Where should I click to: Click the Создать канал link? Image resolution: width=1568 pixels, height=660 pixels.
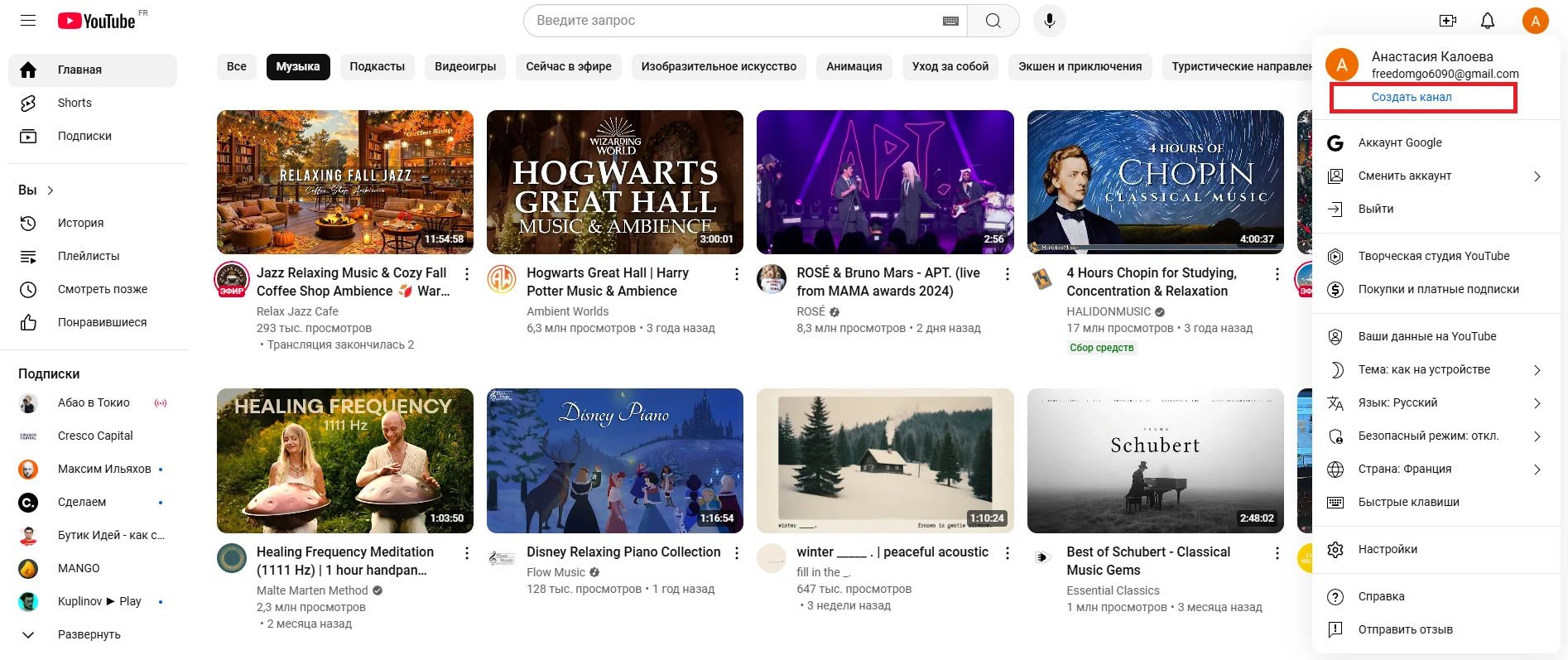pos(1412,97)
